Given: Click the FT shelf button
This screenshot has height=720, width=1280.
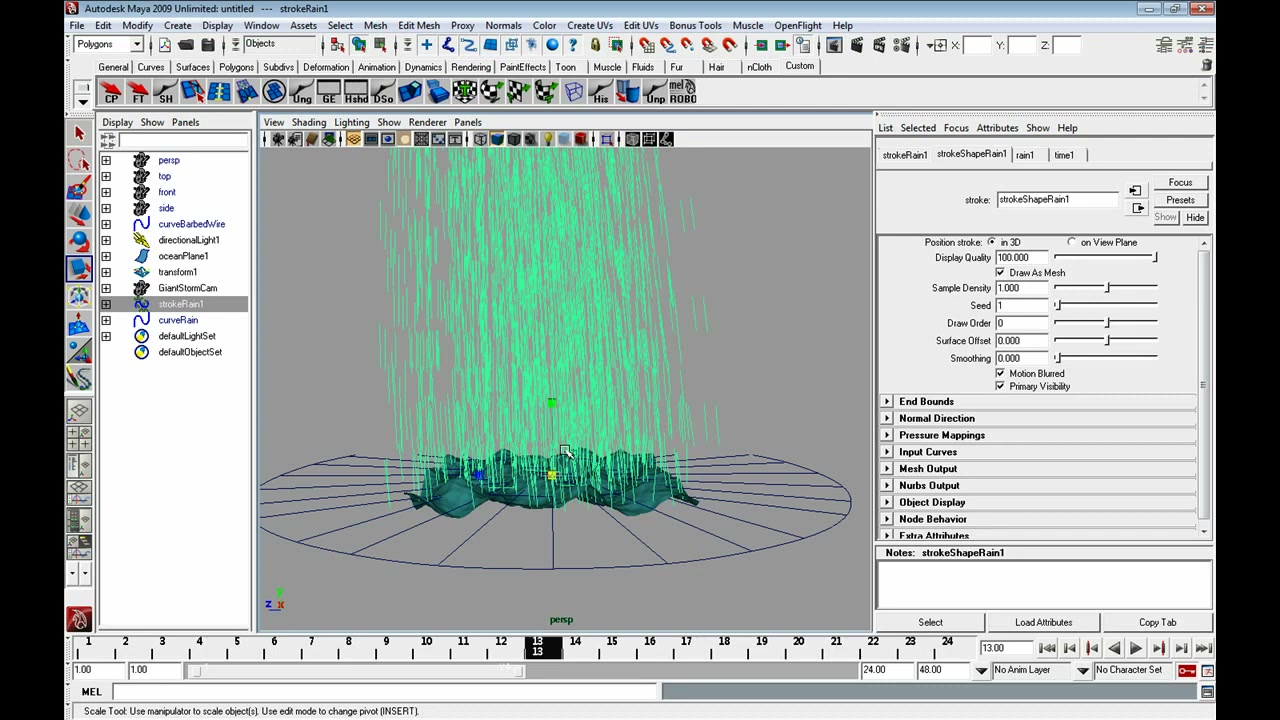Looking at the screenshot, I should pyautogui.click(x=138, y=93).
